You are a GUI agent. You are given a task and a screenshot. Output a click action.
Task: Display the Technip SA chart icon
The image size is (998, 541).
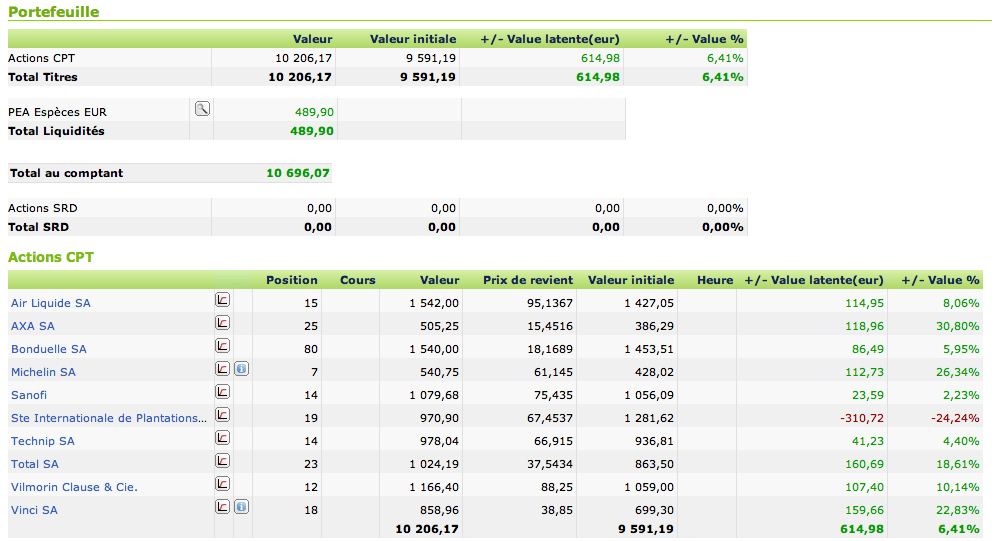click(222, 437)
